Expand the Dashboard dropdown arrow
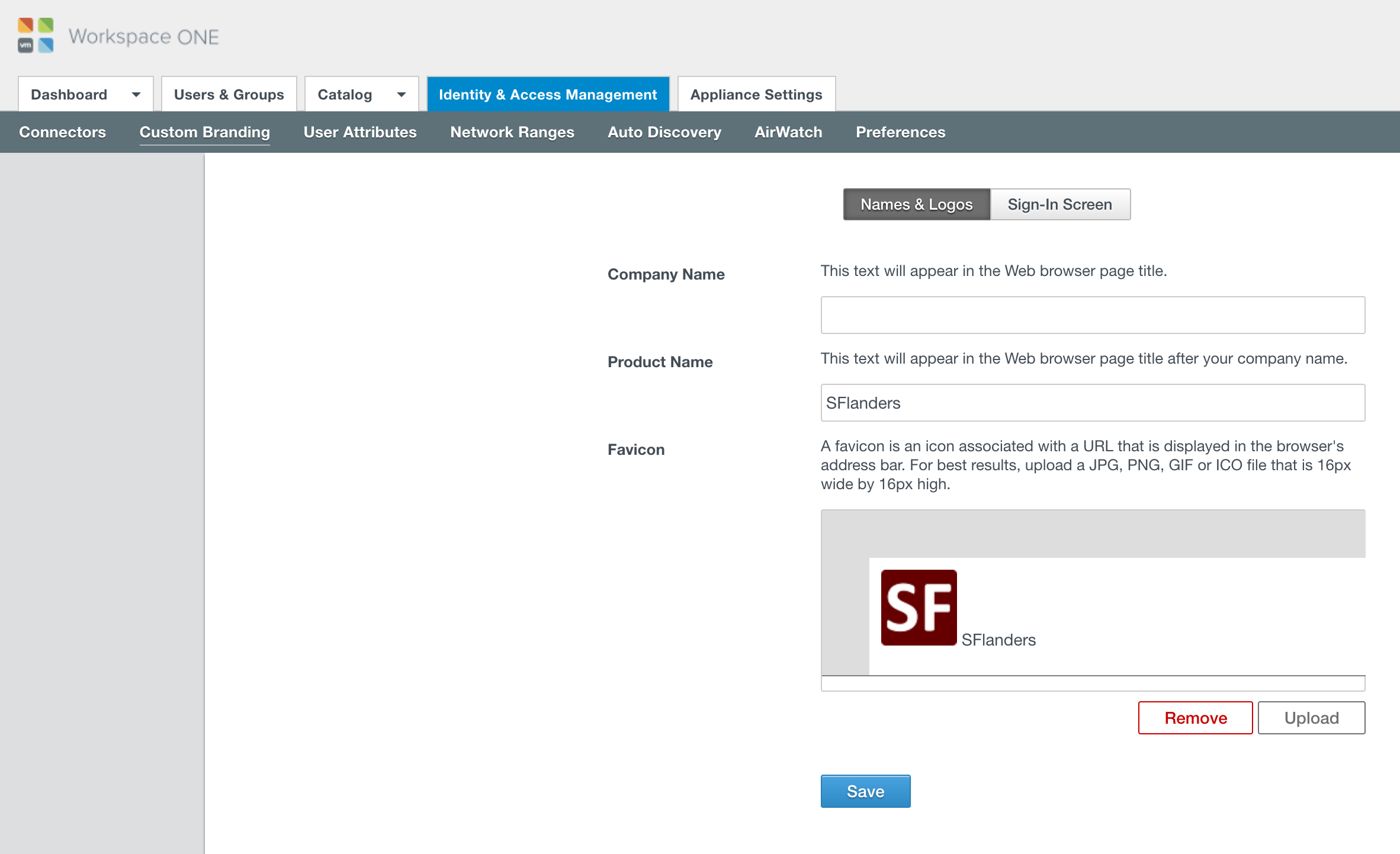Viewport: 1400px width, 854px height. tap(136, 95)
